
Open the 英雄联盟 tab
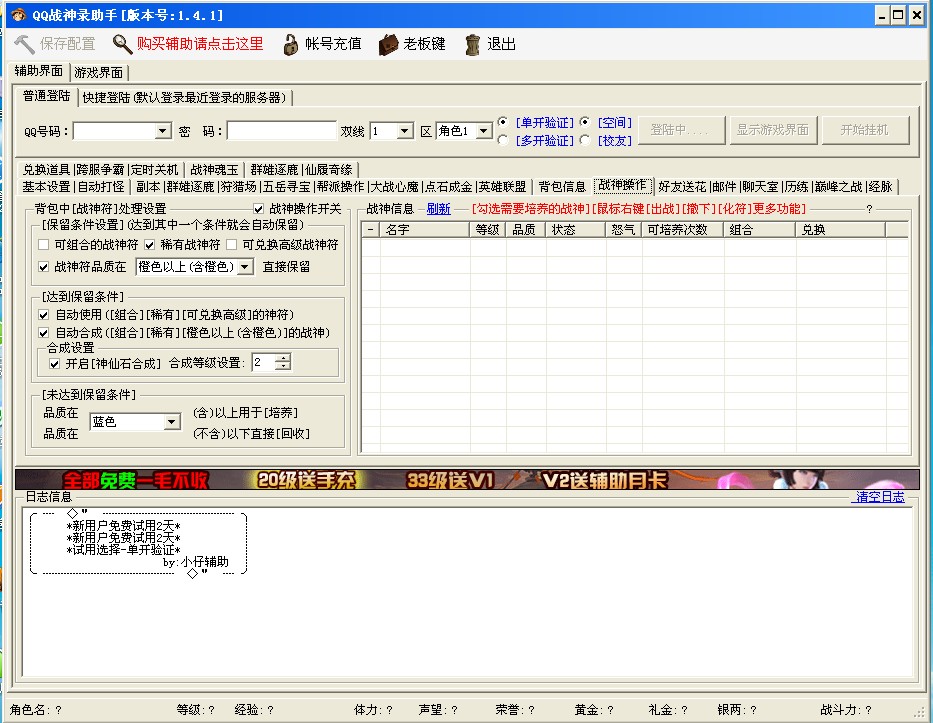tap(503, 187)
